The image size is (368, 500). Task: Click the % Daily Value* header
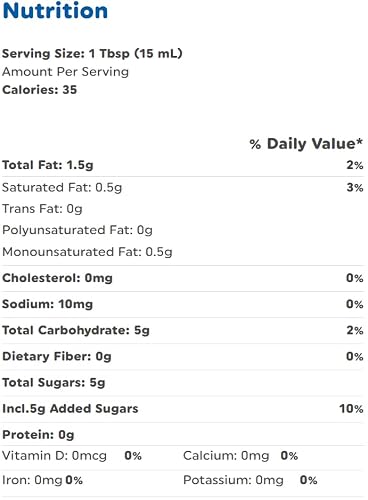pos(306,144)
